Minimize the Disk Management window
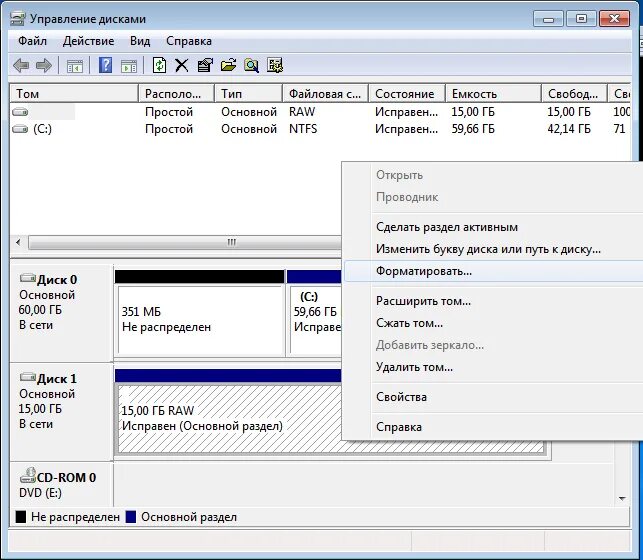The height and width of the screenshot is (560, 643). pos(549,19)
